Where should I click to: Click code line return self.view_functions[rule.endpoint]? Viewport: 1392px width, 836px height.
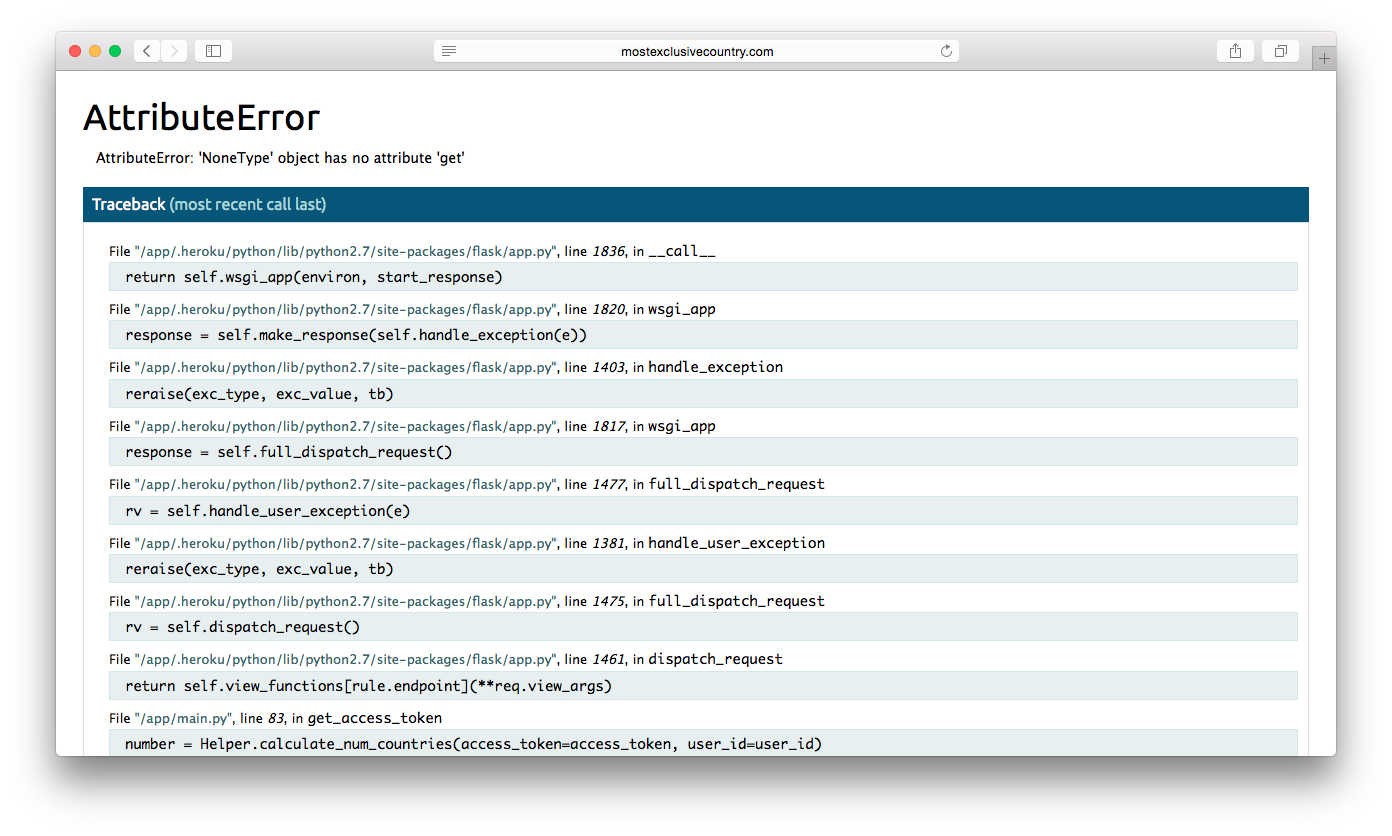tap(703, 685)
